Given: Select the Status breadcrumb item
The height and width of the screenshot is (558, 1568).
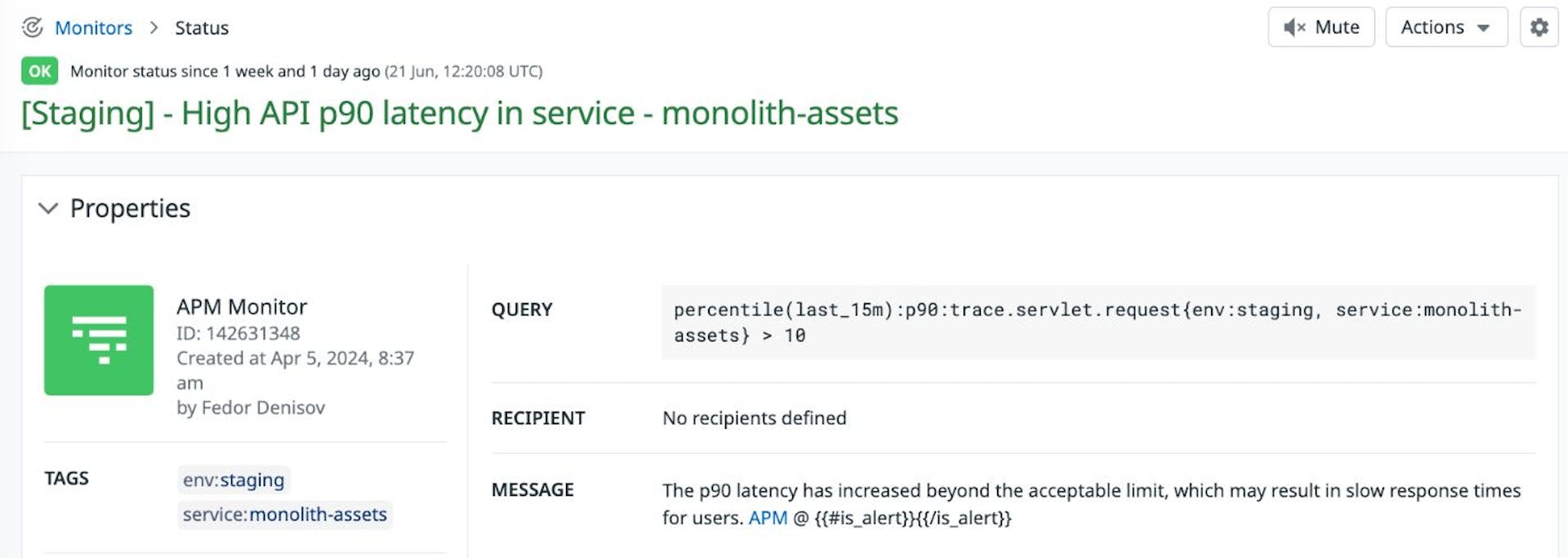Looking at the screenshot, I should pos(201,27).
